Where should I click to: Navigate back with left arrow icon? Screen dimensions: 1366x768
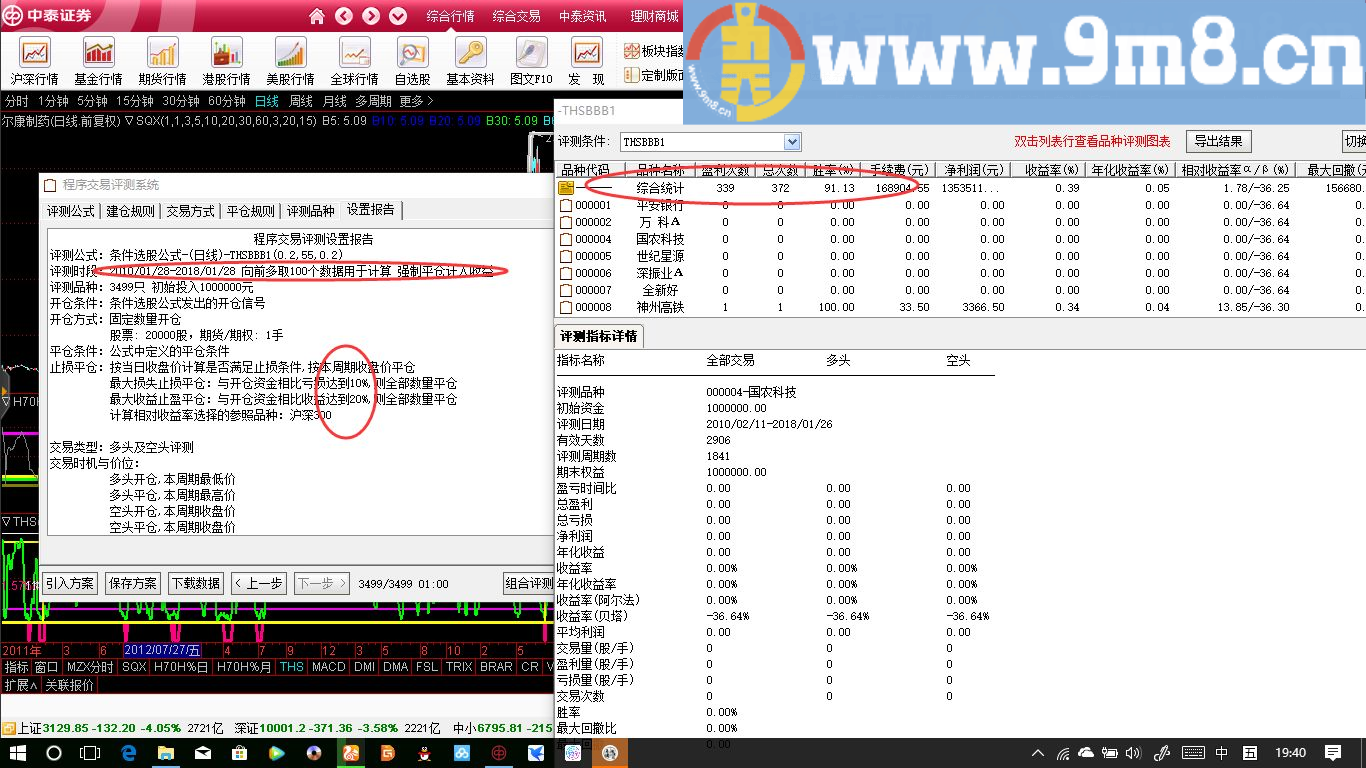pyautogui.click(x=344, y=16)
